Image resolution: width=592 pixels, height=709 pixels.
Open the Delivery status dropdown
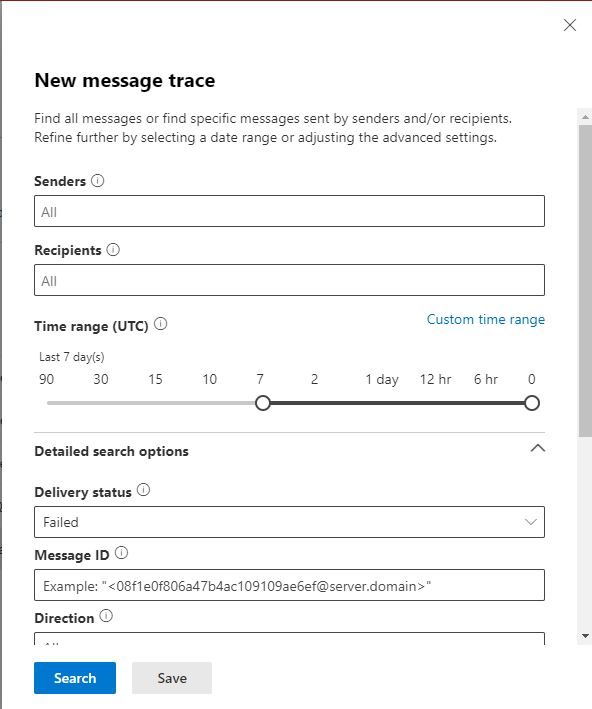[289, 522]
